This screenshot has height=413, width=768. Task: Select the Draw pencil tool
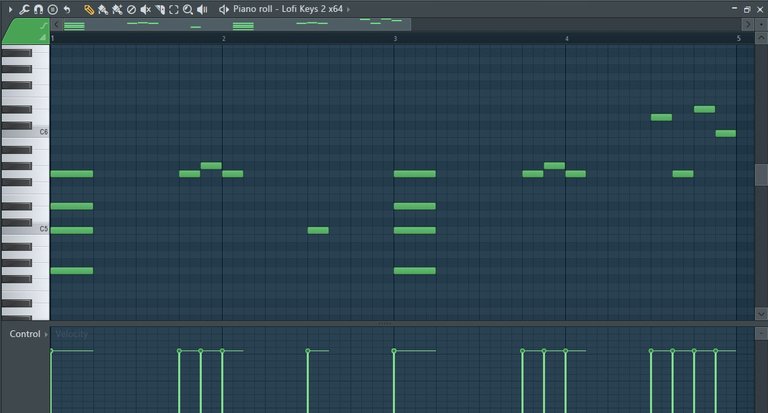tap(89, 9)
